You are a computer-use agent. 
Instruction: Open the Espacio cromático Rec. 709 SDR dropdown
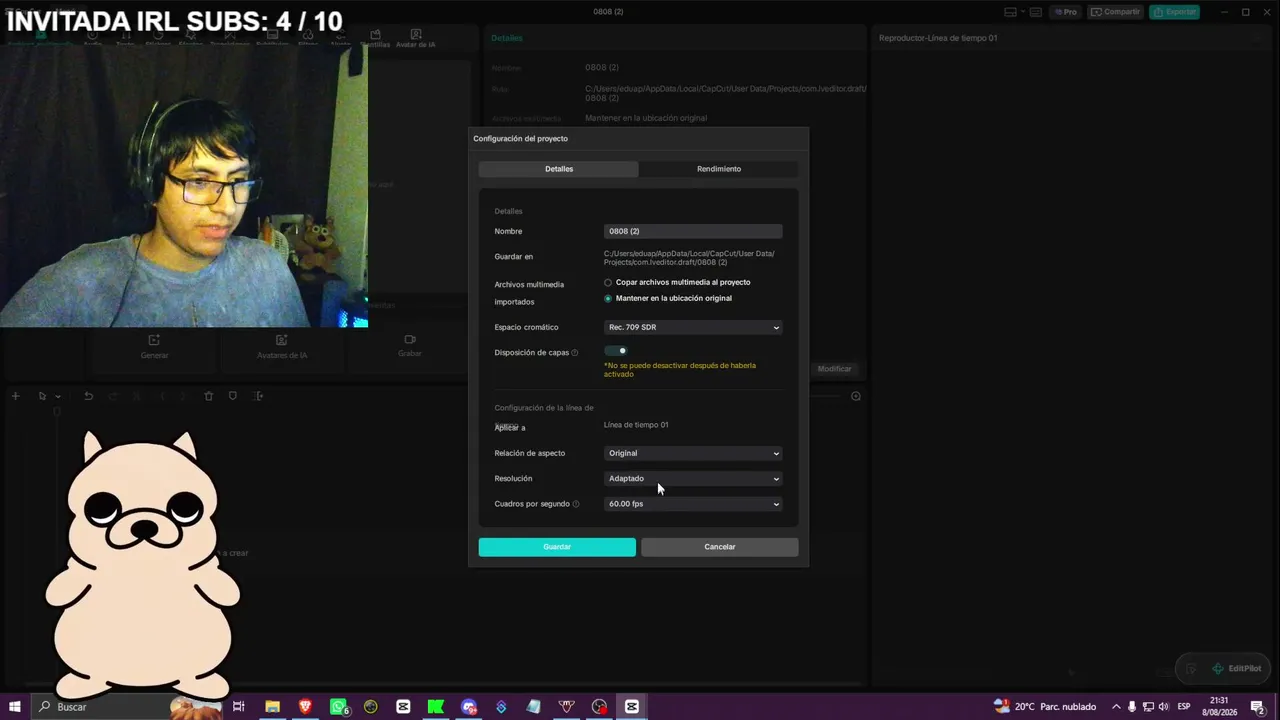click(693, 327)
